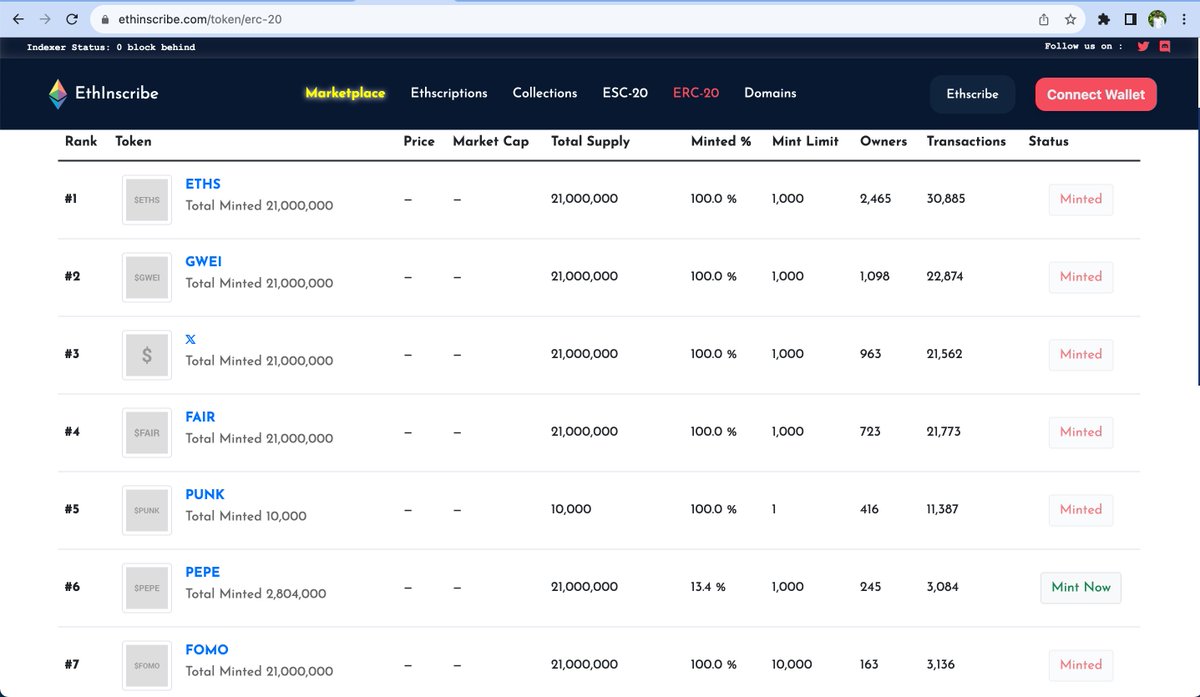Open the FAIR token link

pos(200,417)
